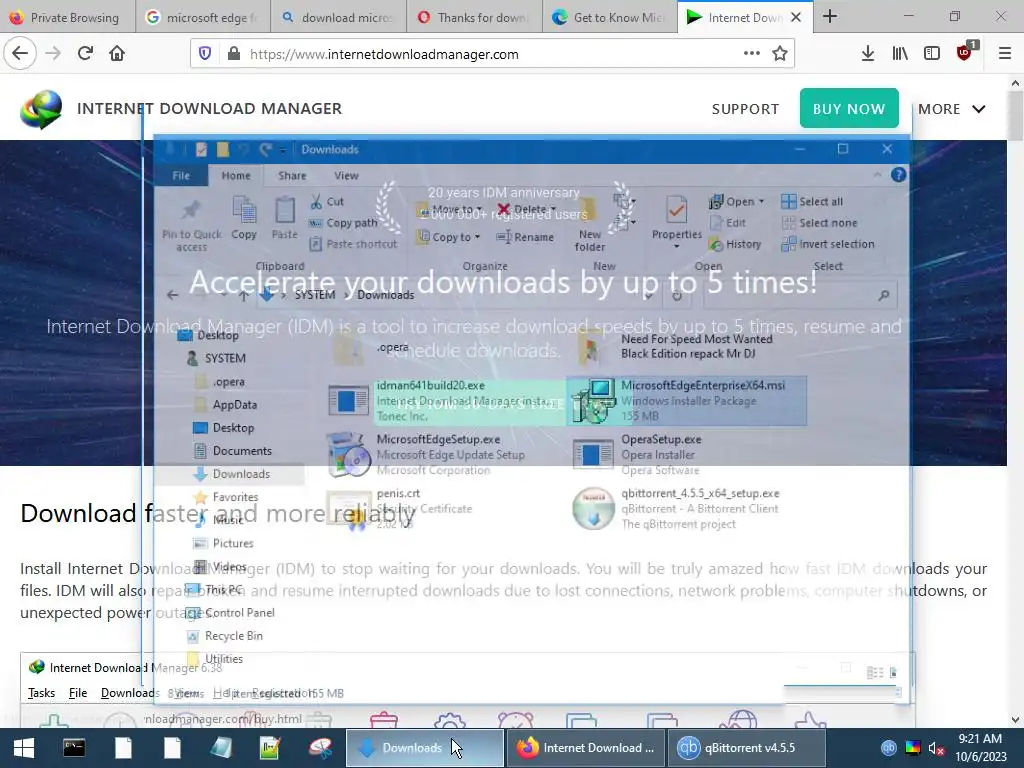
Task: Open a new Firefox tab
Action: [830, 16]
